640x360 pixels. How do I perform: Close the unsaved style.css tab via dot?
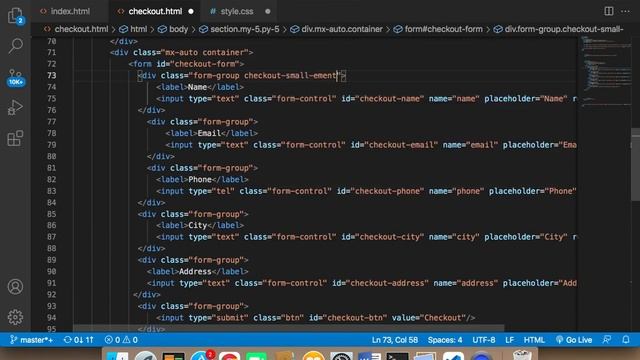click(268, 11)
